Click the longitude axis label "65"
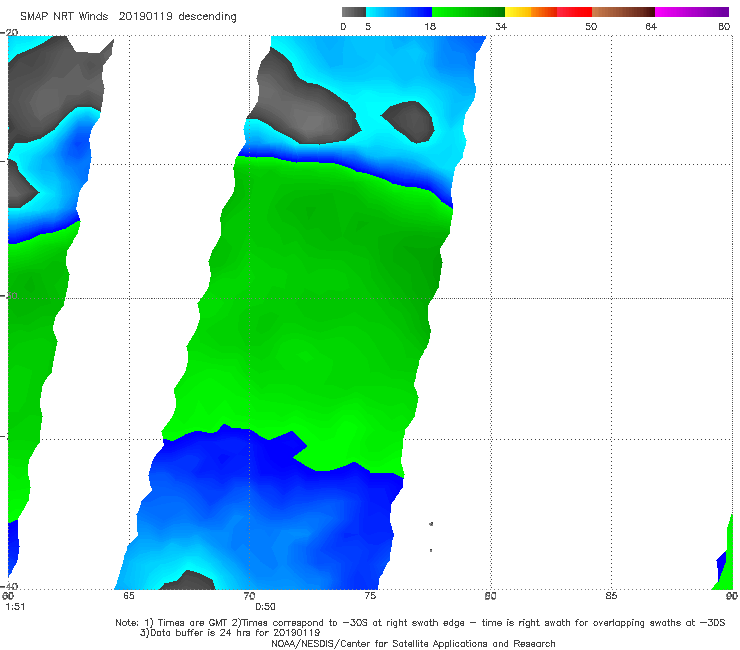The width and height of the screenshot is (740, 650). [129, 596]
